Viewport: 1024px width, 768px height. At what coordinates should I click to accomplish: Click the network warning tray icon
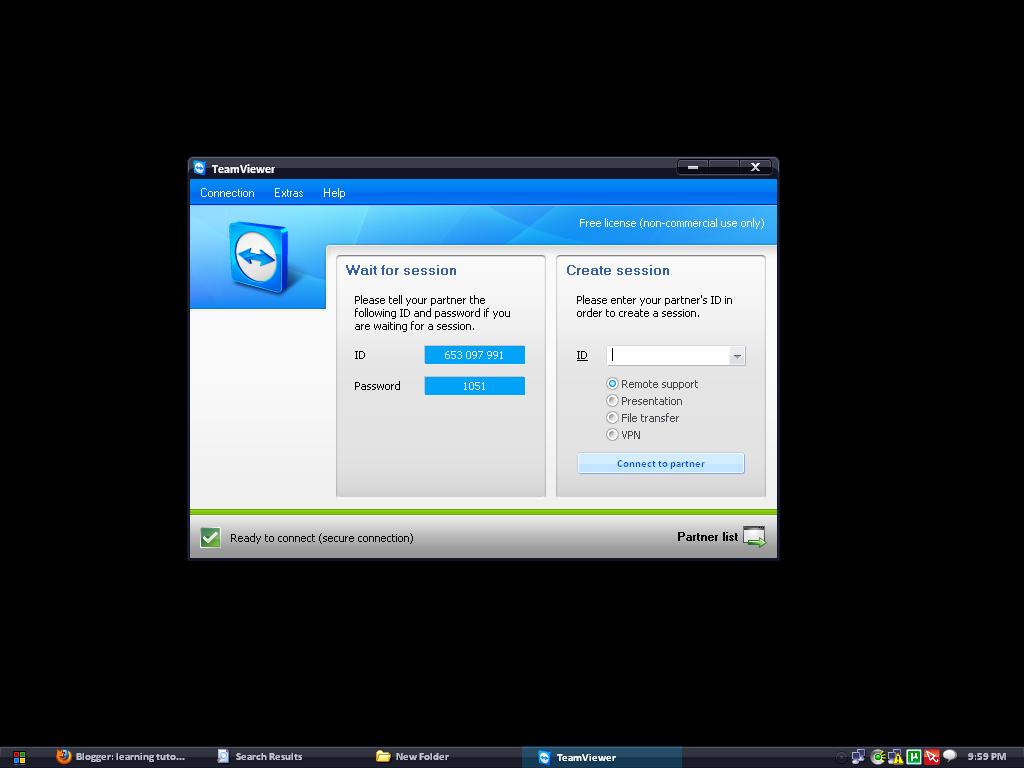pos(895,758)
